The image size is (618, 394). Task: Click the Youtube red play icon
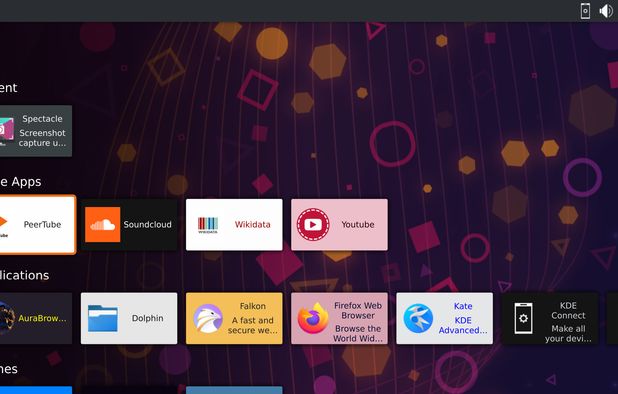pyautogui.click(x=313, y=225)
